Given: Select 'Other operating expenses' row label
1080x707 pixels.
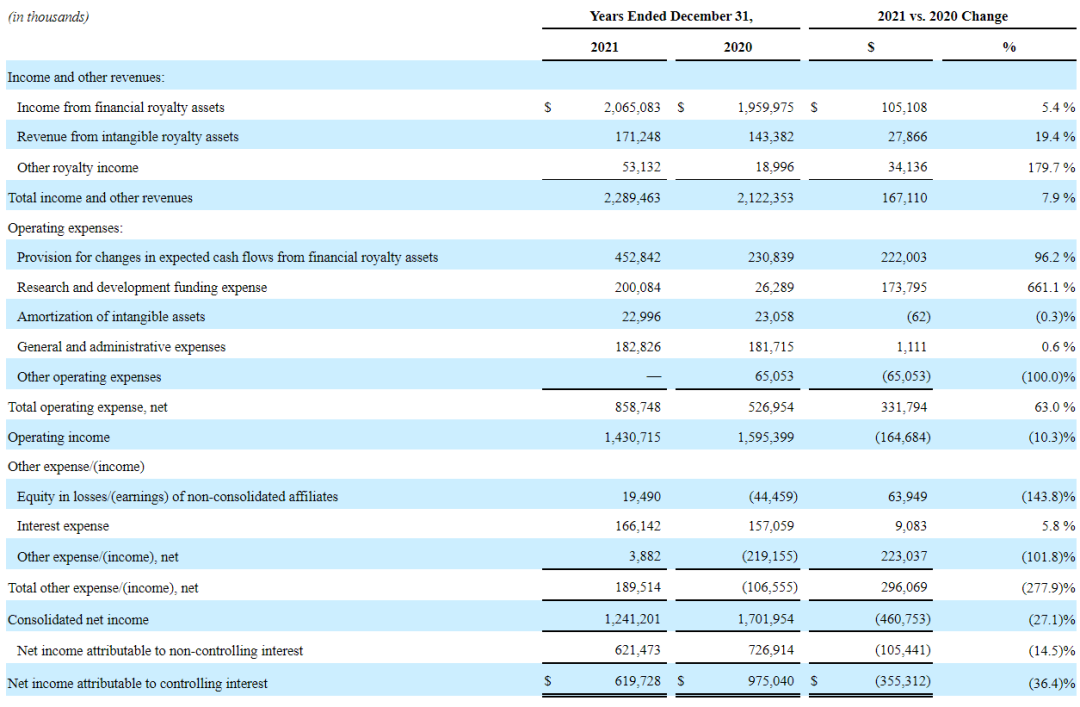Looking at the screenshot, I should 89,378.
